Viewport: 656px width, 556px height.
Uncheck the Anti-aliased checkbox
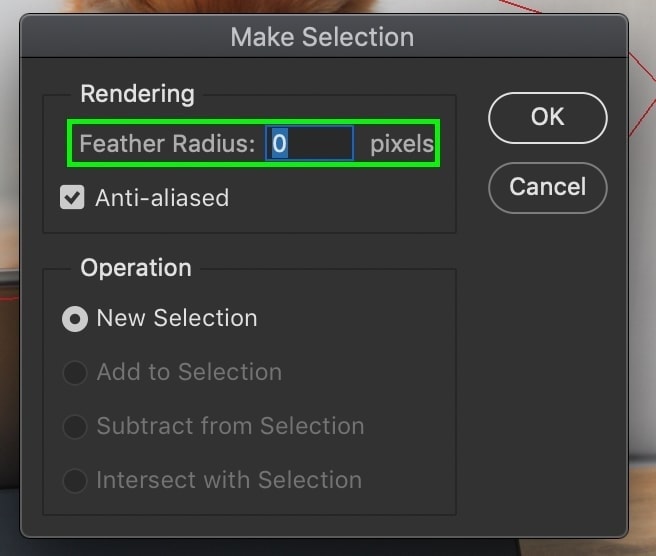(x=72, y=197)
